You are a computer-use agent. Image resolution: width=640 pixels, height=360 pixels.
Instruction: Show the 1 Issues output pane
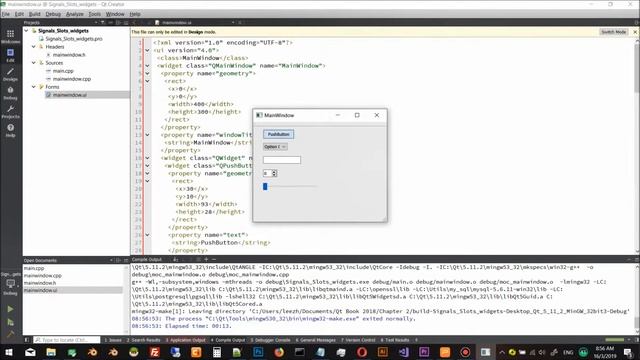[113, 340]
